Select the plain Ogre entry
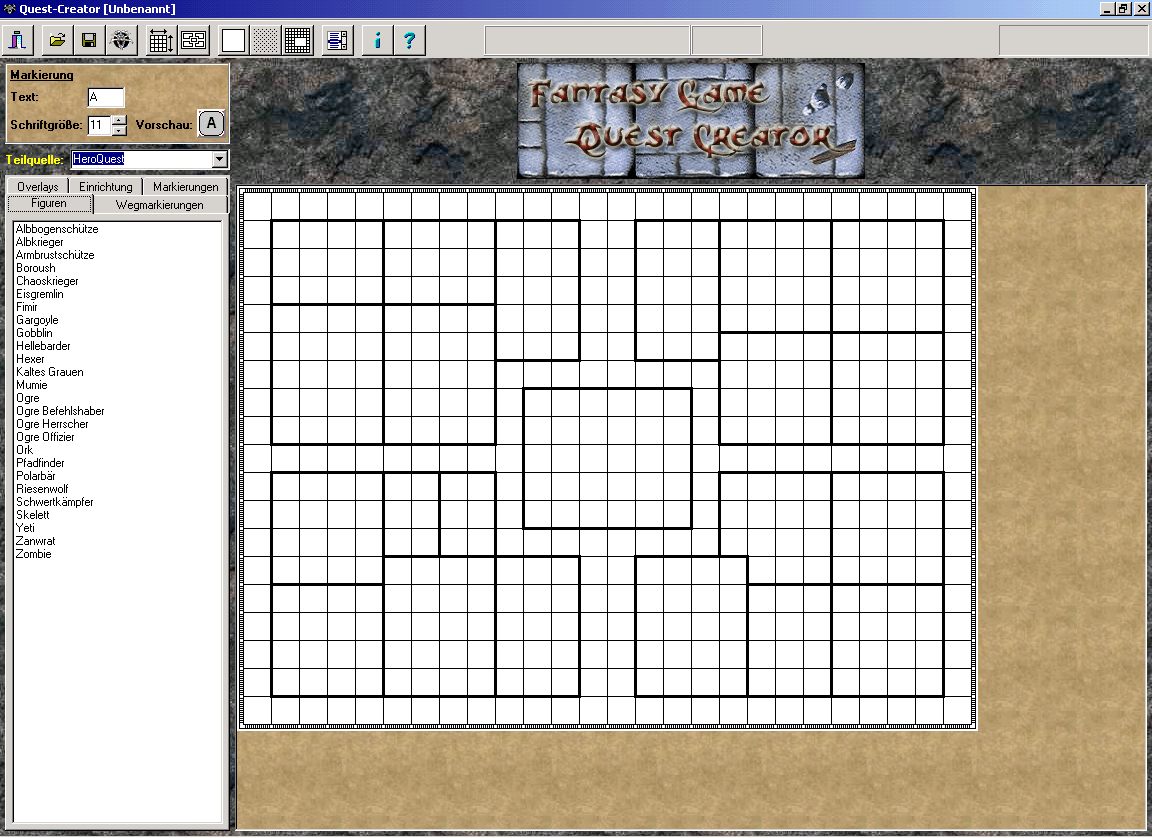Image resolution: width=1152 pixels, height=838 pixels. click(x=28, y=398)
